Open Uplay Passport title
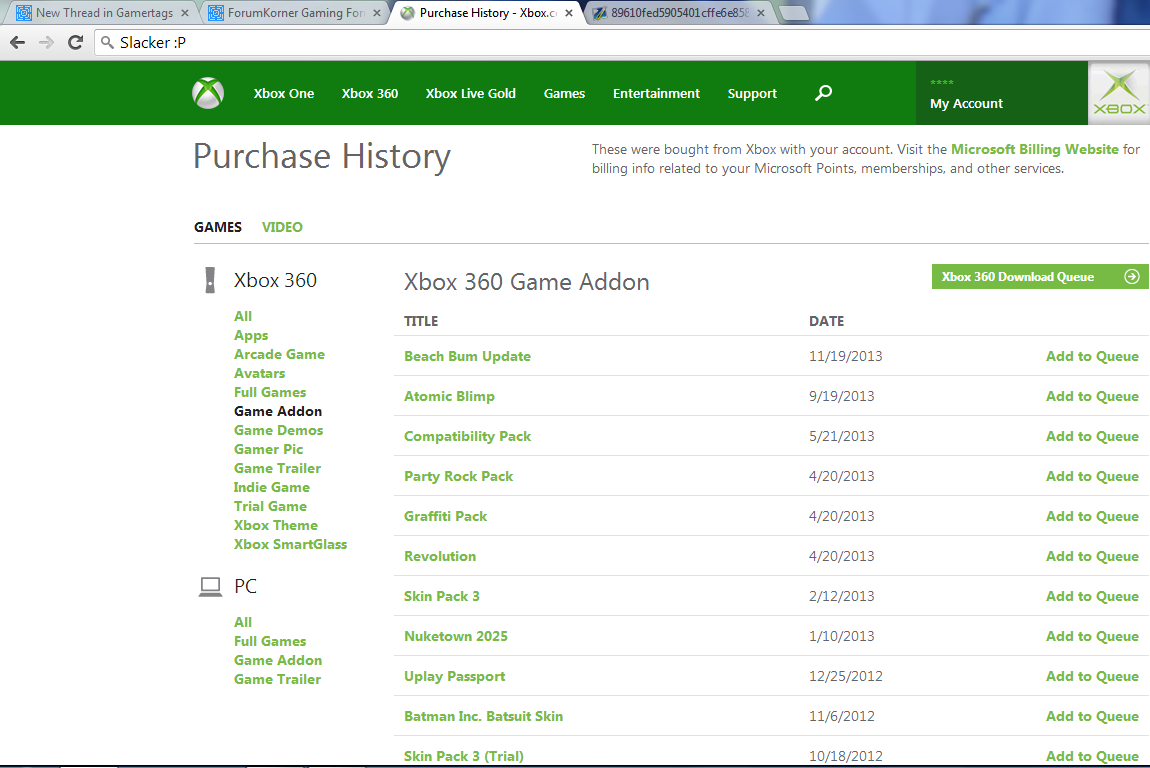 454,676
